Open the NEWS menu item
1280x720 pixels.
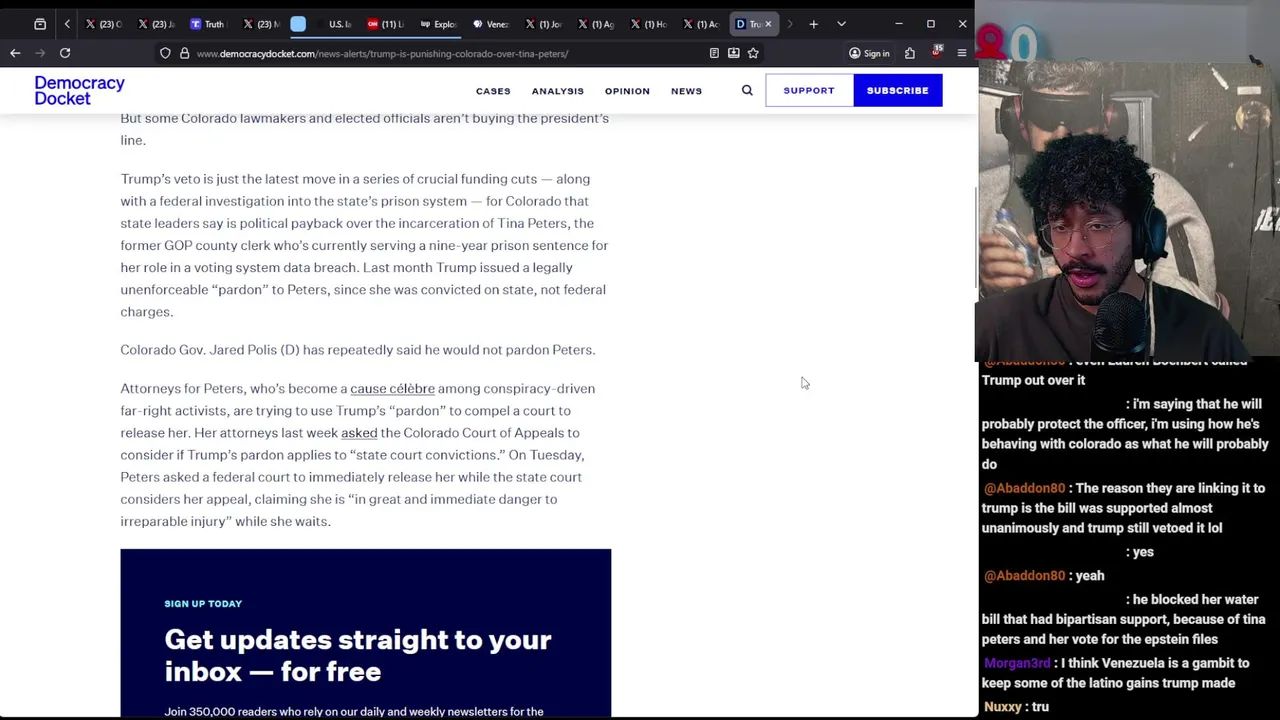pyautogui.click(x=686, y=91)
